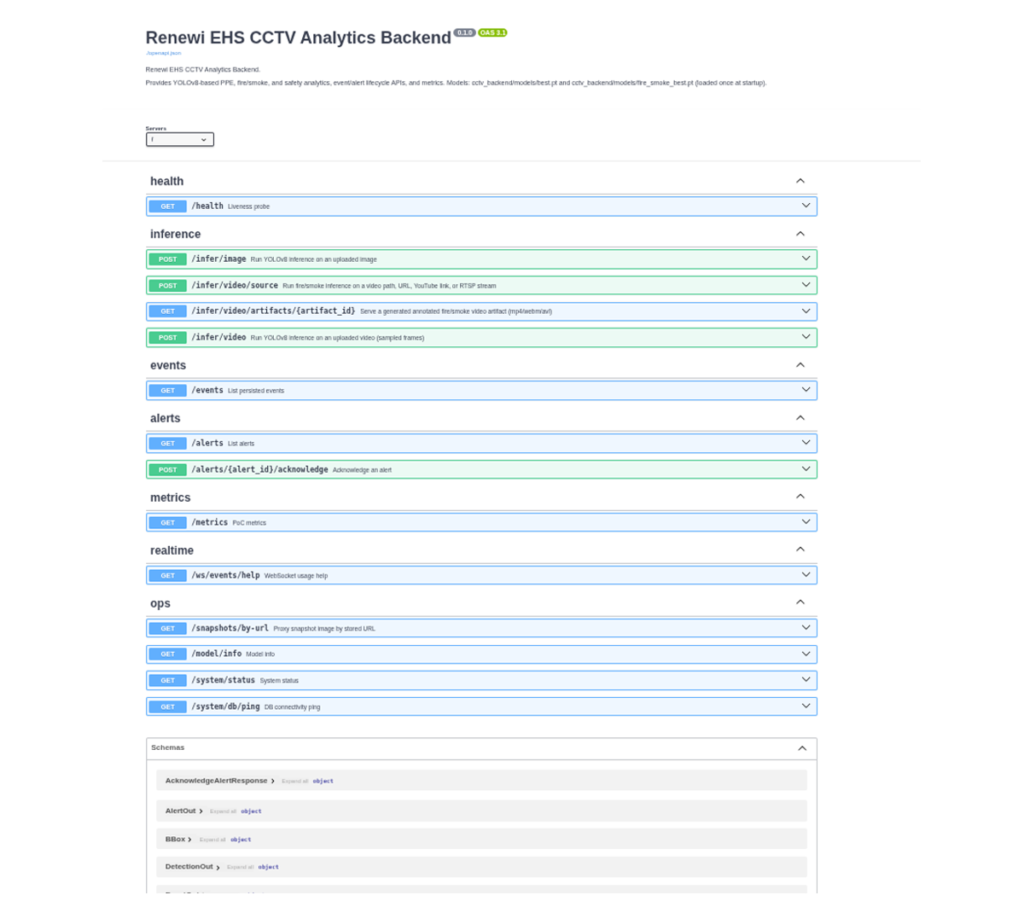Click POST badge of /infer/image endpoint

click(168, 259)
